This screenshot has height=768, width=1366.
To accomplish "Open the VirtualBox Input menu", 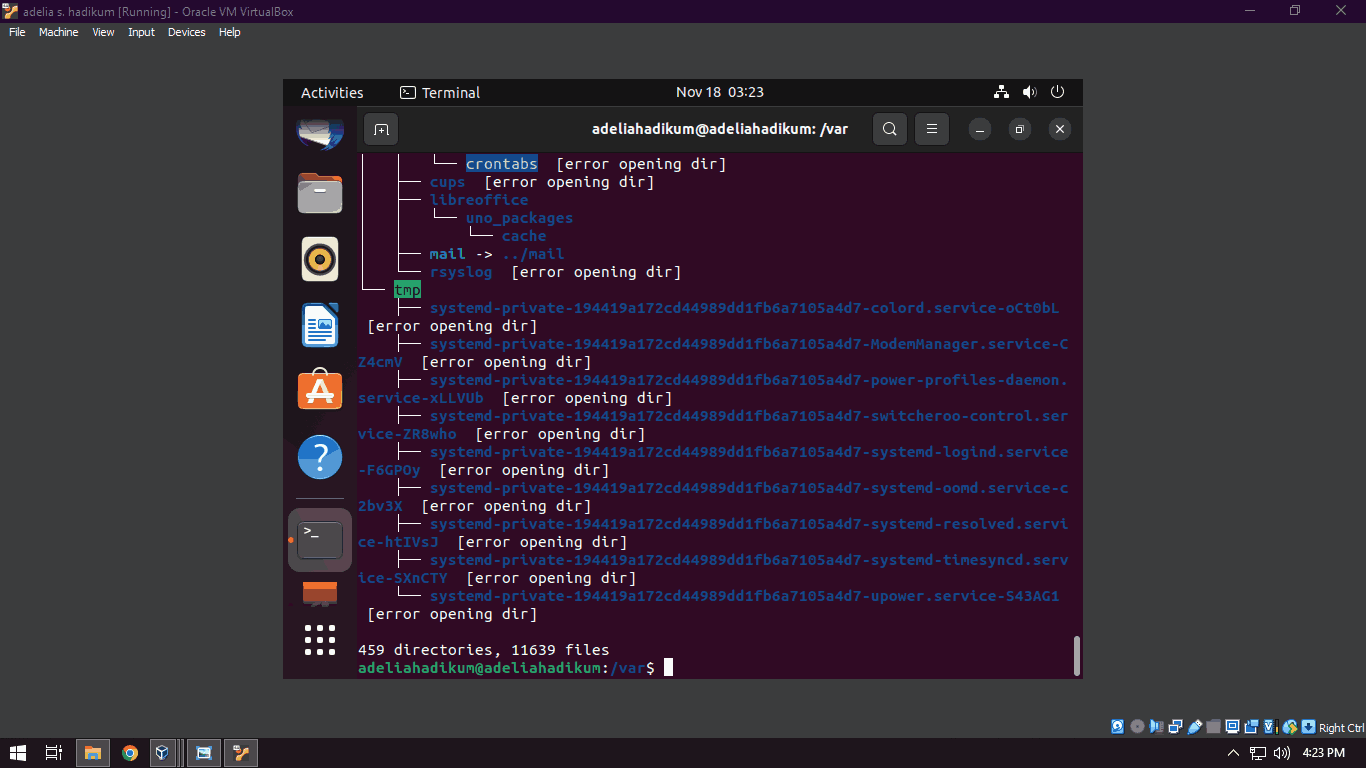I will (141, 32).
